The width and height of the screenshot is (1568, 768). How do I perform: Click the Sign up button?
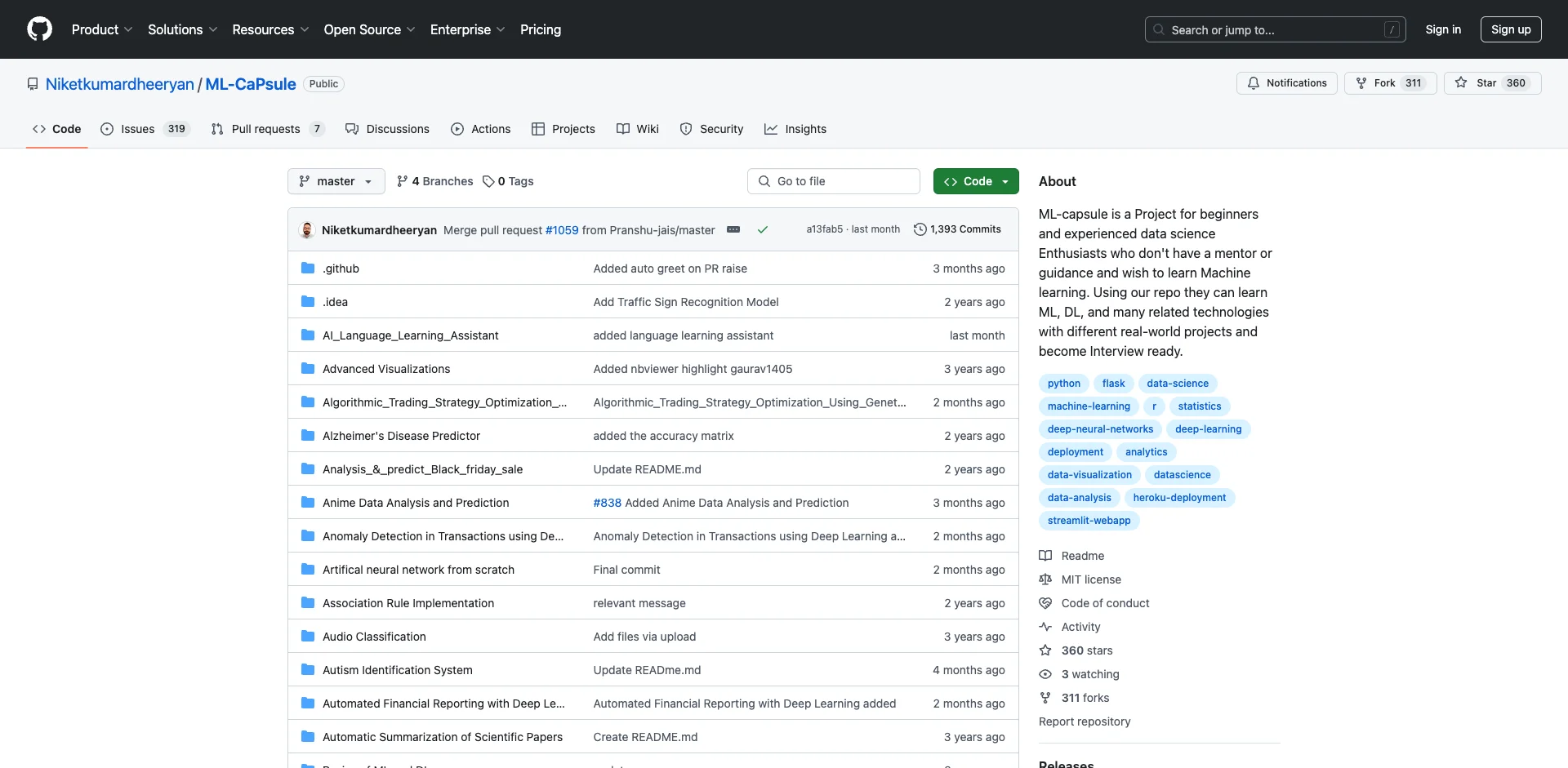[1511, 29]
